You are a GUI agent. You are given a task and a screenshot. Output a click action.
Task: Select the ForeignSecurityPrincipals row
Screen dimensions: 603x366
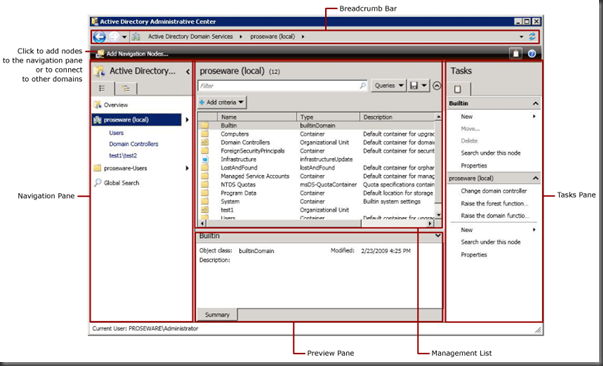pos(317,151)
